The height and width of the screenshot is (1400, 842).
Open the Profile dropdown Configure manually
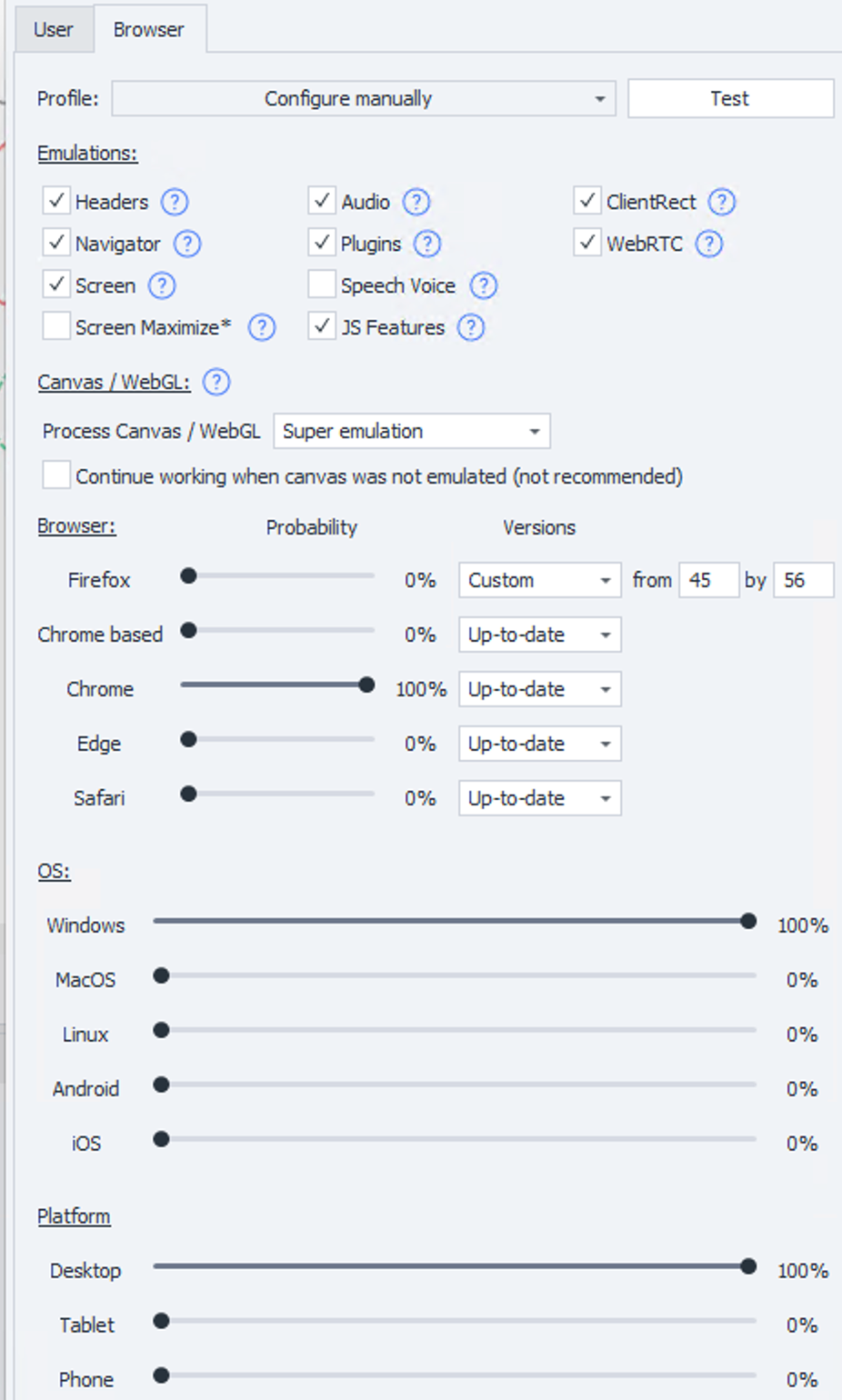364,98
